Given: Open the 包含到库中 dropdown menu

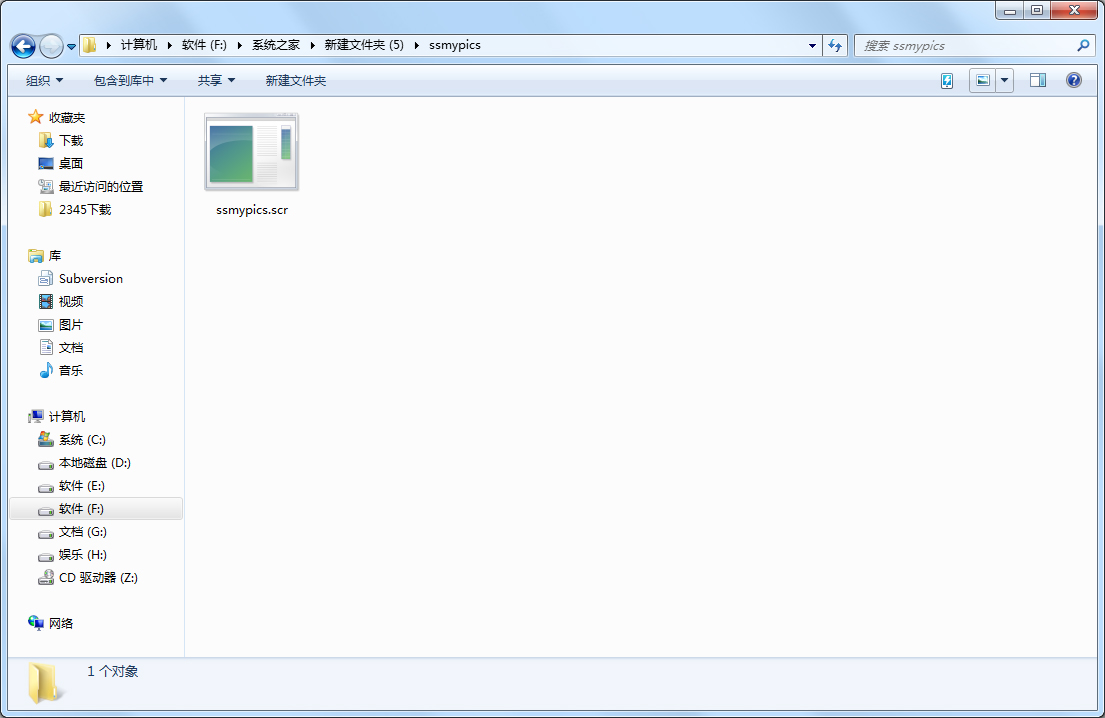Looking at the screenshot, I should (x=130, y=81).
